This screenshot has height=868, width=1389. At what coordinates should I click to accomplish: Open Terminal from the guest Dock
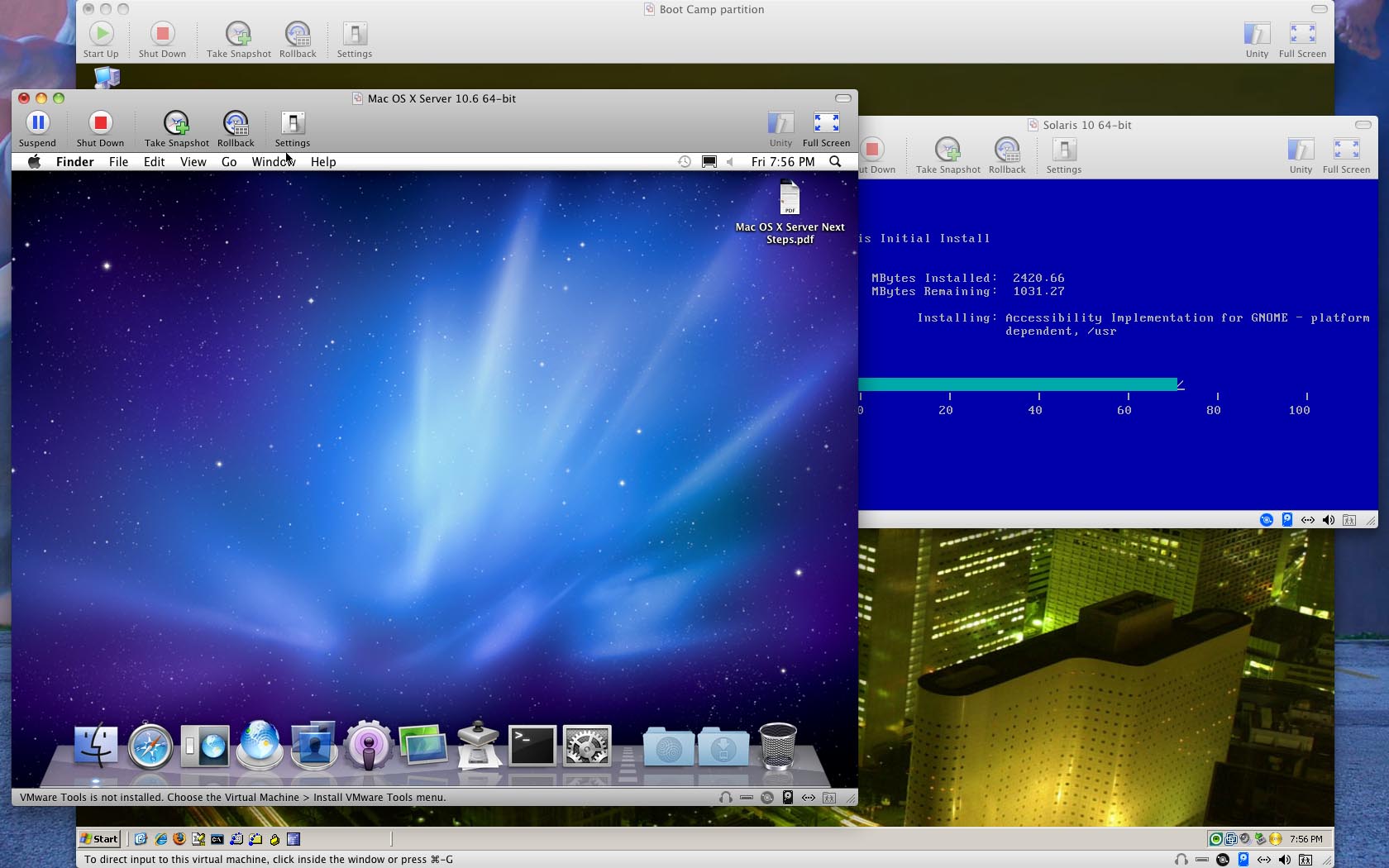(532, 746)
